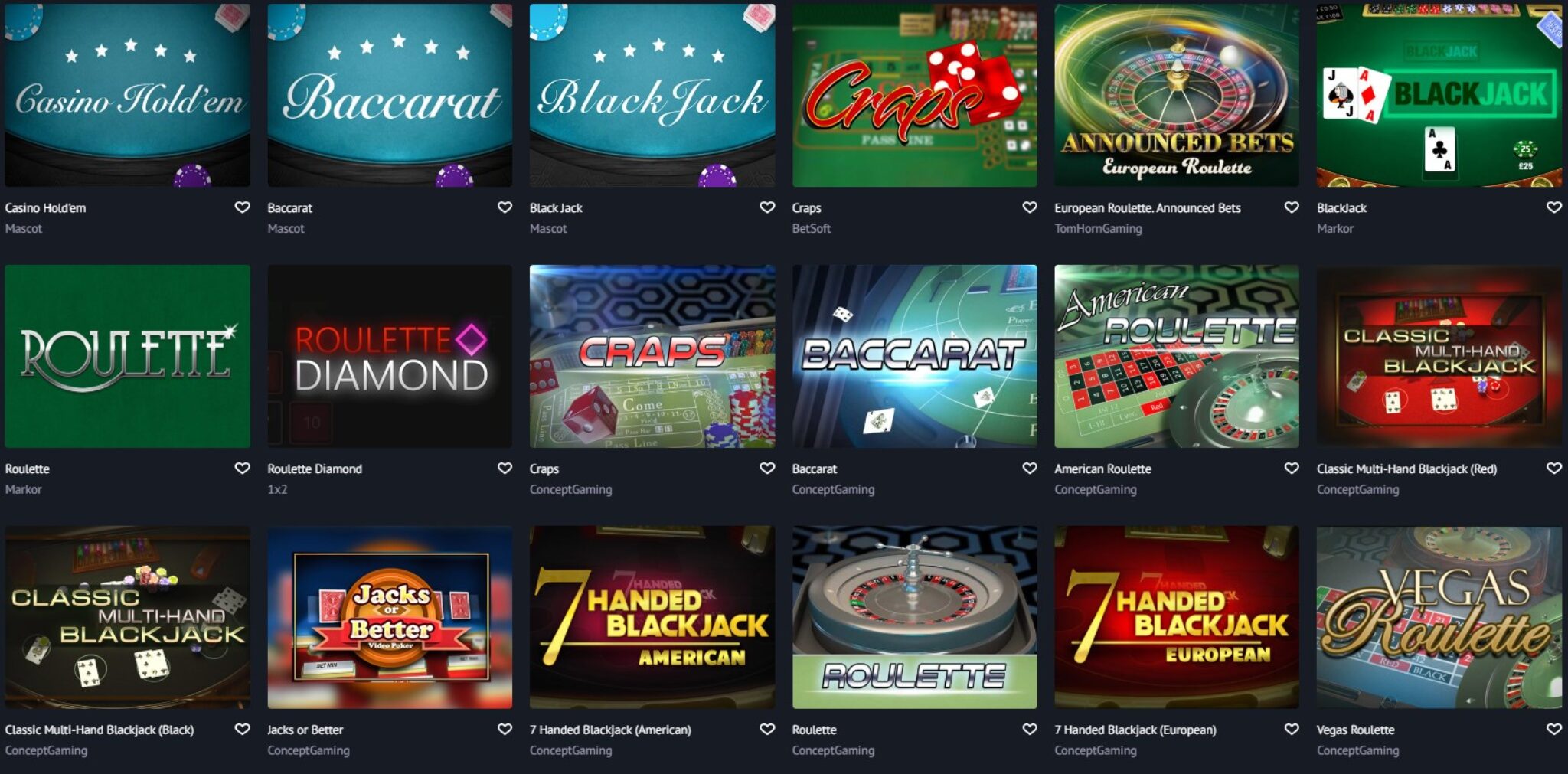Heart the Jacks or Better game
The image size is (1568, 774).
(505, 730)
